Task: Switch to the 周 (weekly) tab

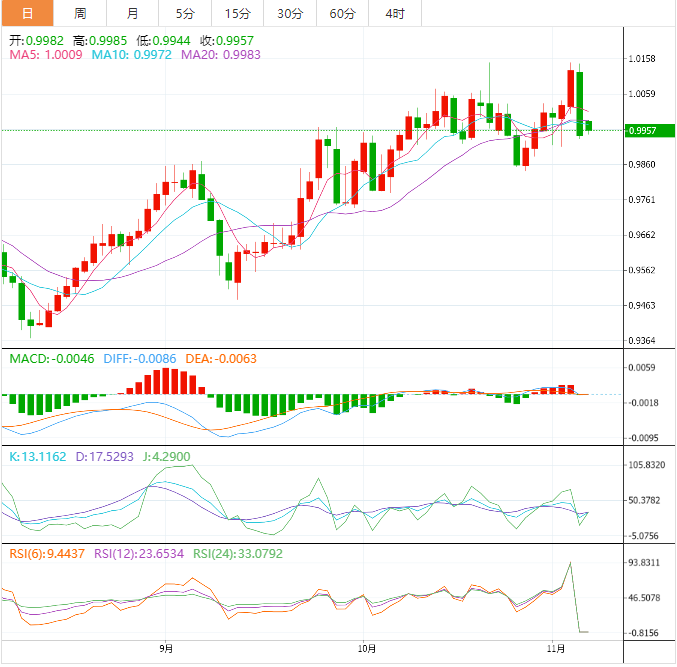Action: click(80, 13)
